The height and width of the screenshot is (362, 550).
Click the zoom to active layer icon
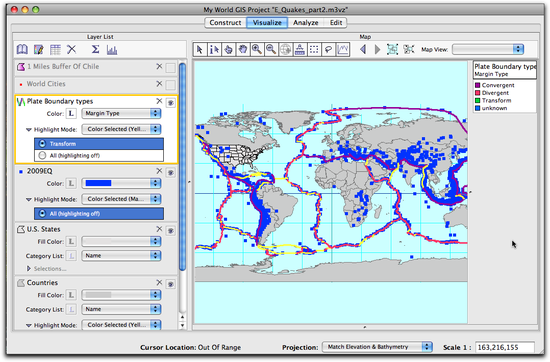[x=409, y=49]
